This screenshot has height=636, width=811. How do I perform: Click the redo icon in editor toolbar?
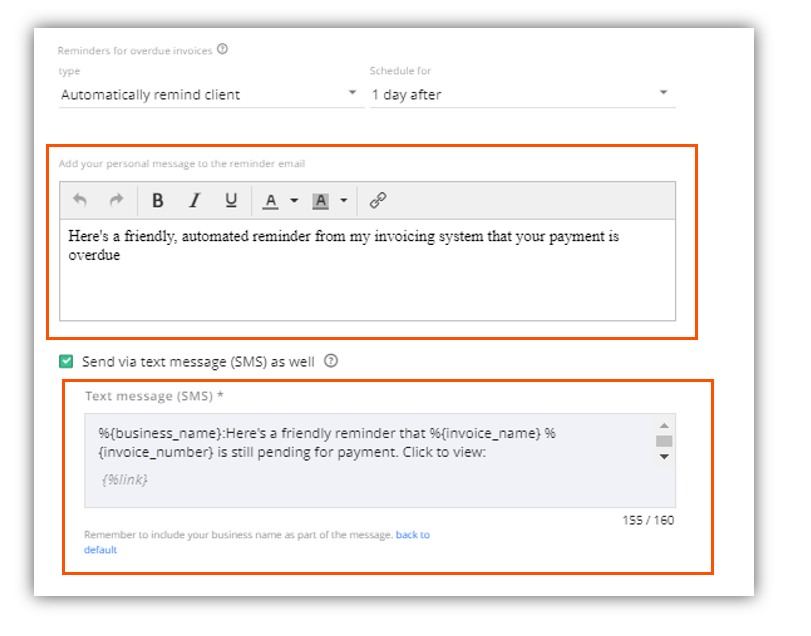(x=116, y=200)
